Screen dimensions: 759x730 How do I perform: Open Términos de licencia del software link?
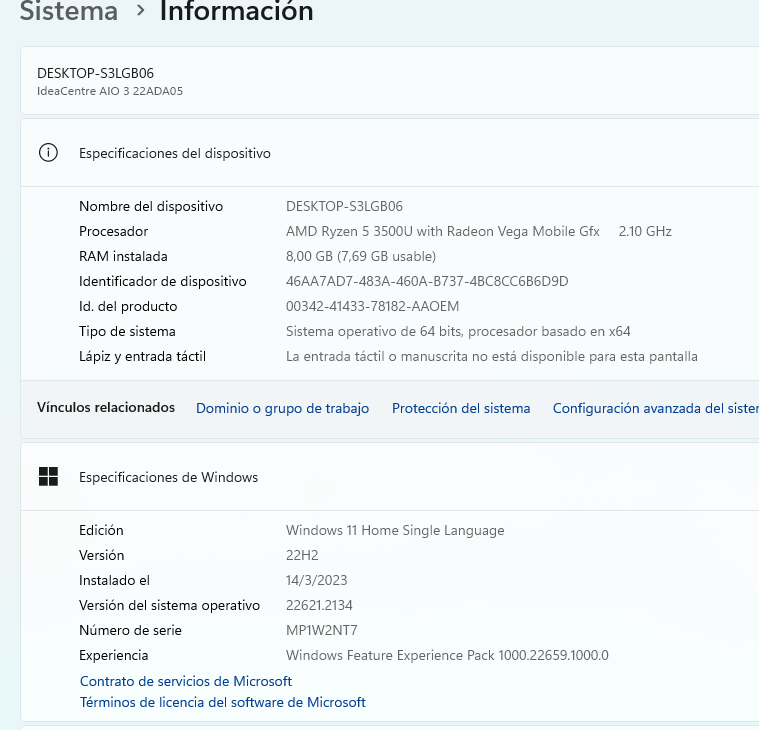[x=223, y=702]
